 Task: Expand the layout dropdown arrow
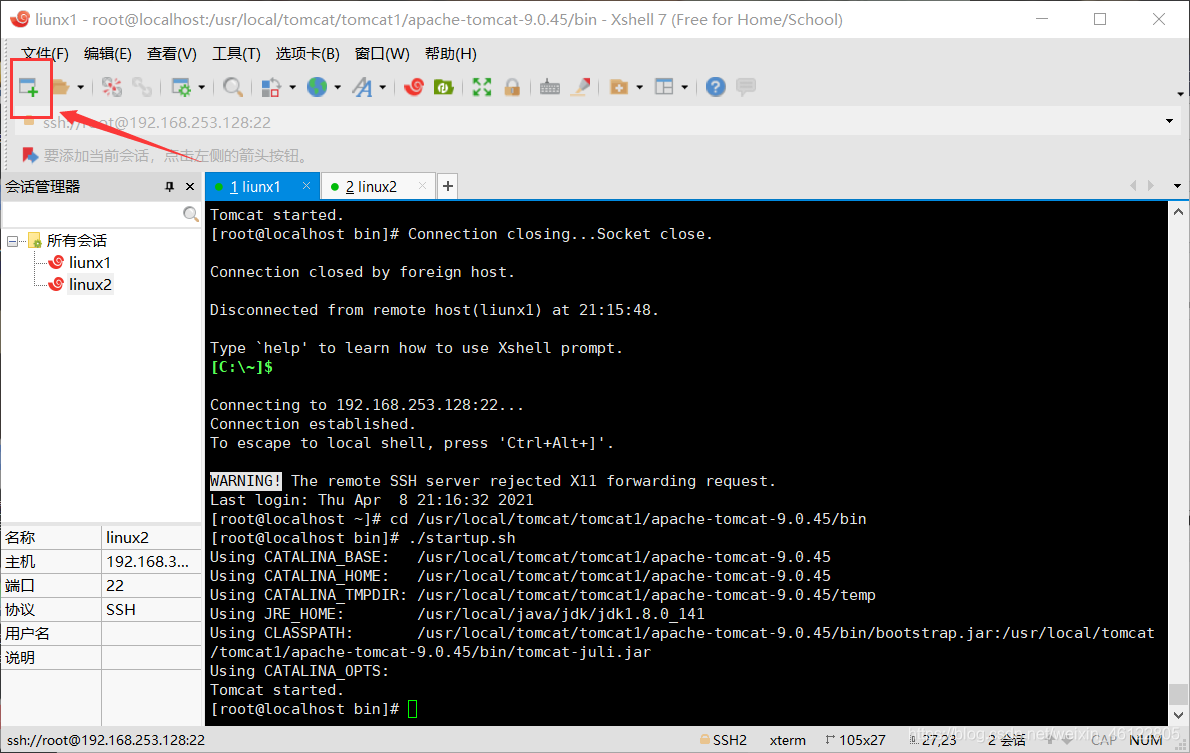coord(685,87)
